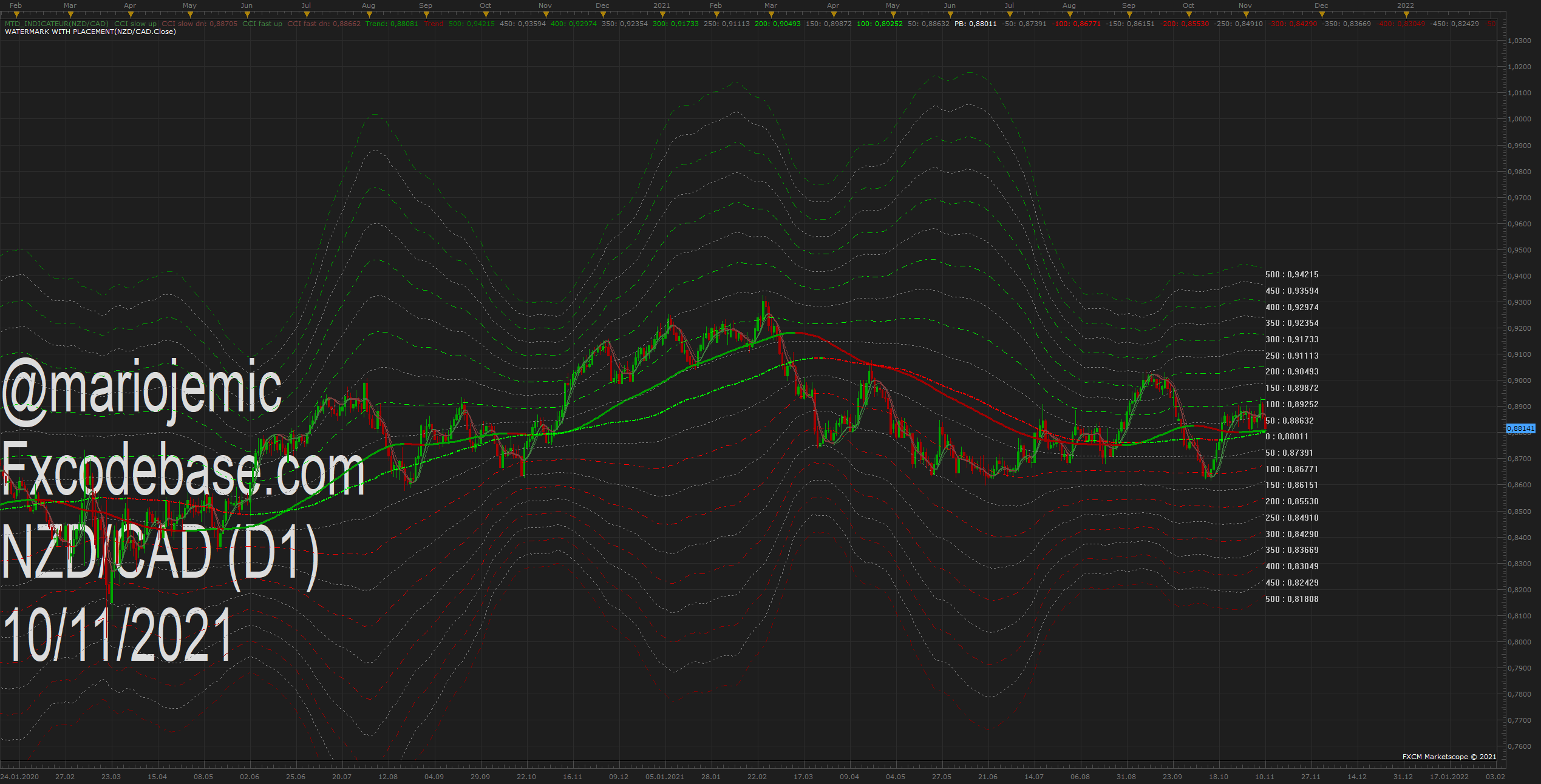Image resolution: width=1541 pixels, height=784 pixels.
Task: Click the 450 : 0,93594 level label beside chart
Action: click(x=1292, y=291)
